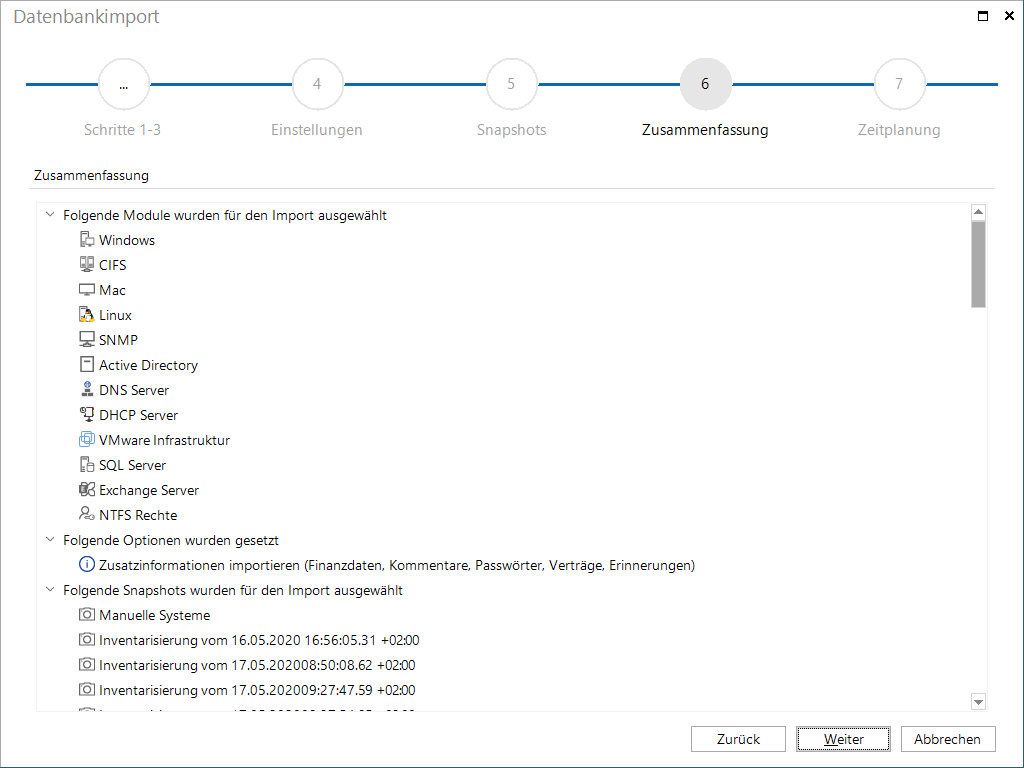Click the Mac monitor icon
Viewport: 1024px width, 768px height.
(87, 289)
